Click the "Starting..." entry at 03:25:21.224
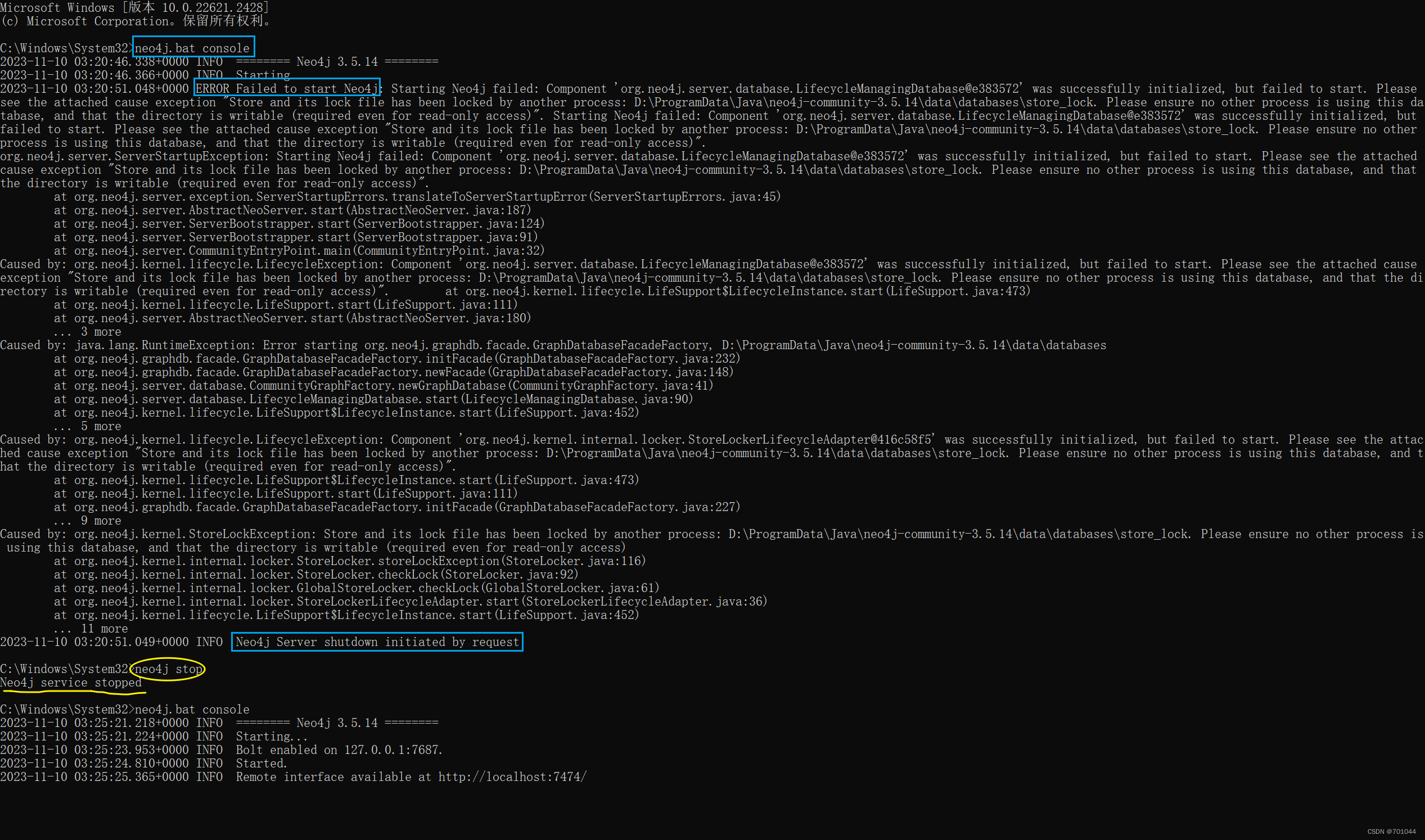The height and width of the screenshot is (840, 1425). click(x=272, y=737)
